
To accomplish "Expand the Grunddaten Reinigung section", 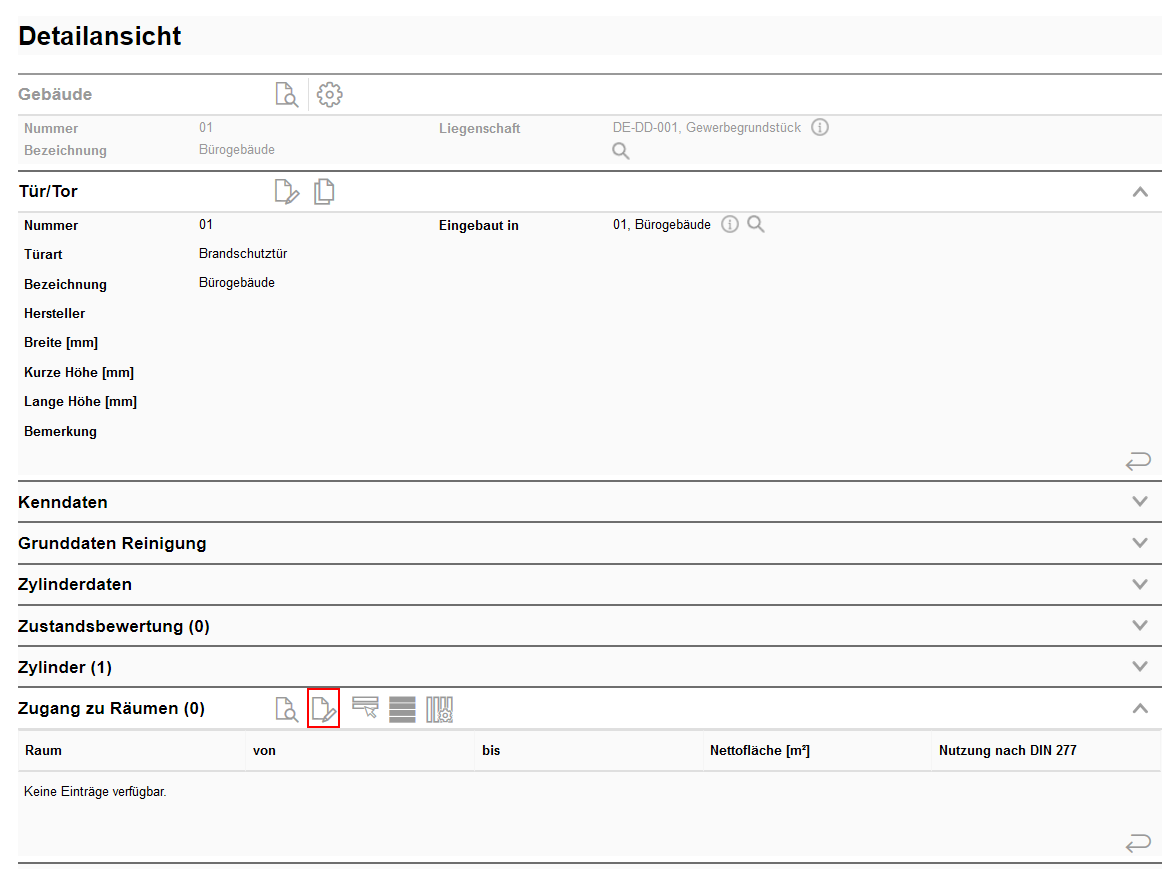I will [x=1140, y=543].
